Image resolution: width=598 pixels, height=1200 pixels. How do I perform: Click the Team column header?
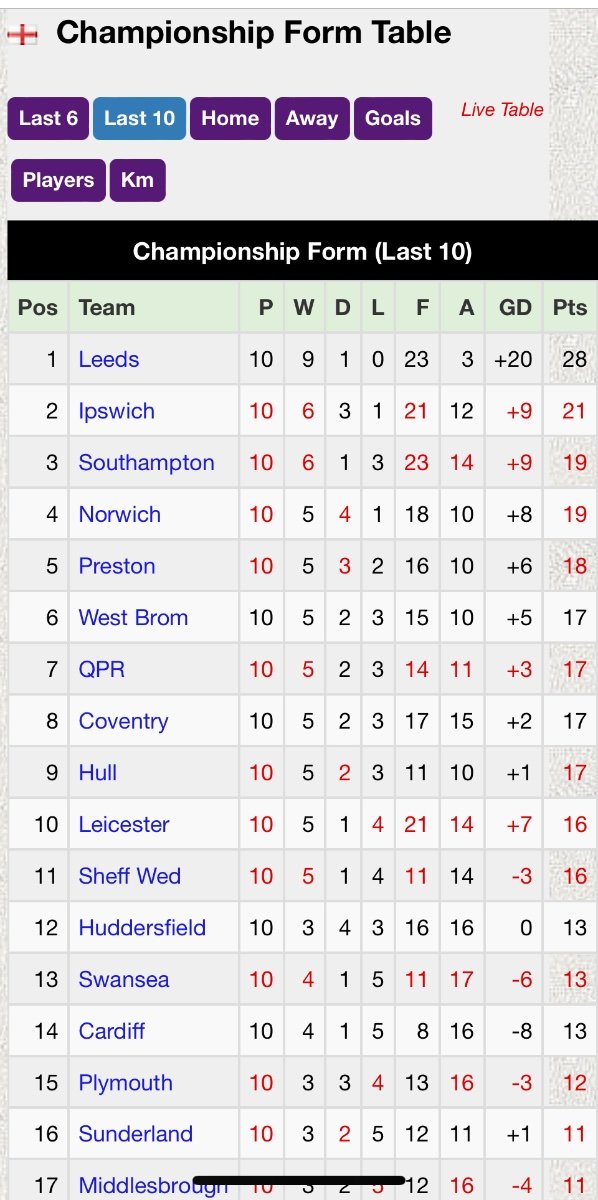point(107,307)
